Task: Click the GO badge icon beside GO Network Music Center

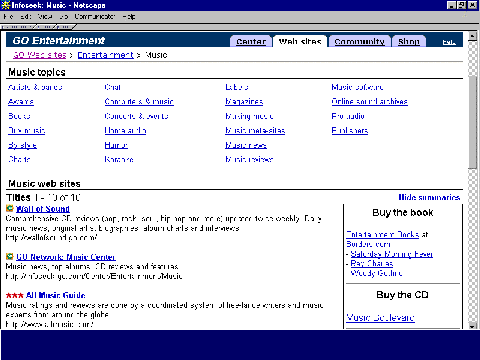Action: coord(10,257)
